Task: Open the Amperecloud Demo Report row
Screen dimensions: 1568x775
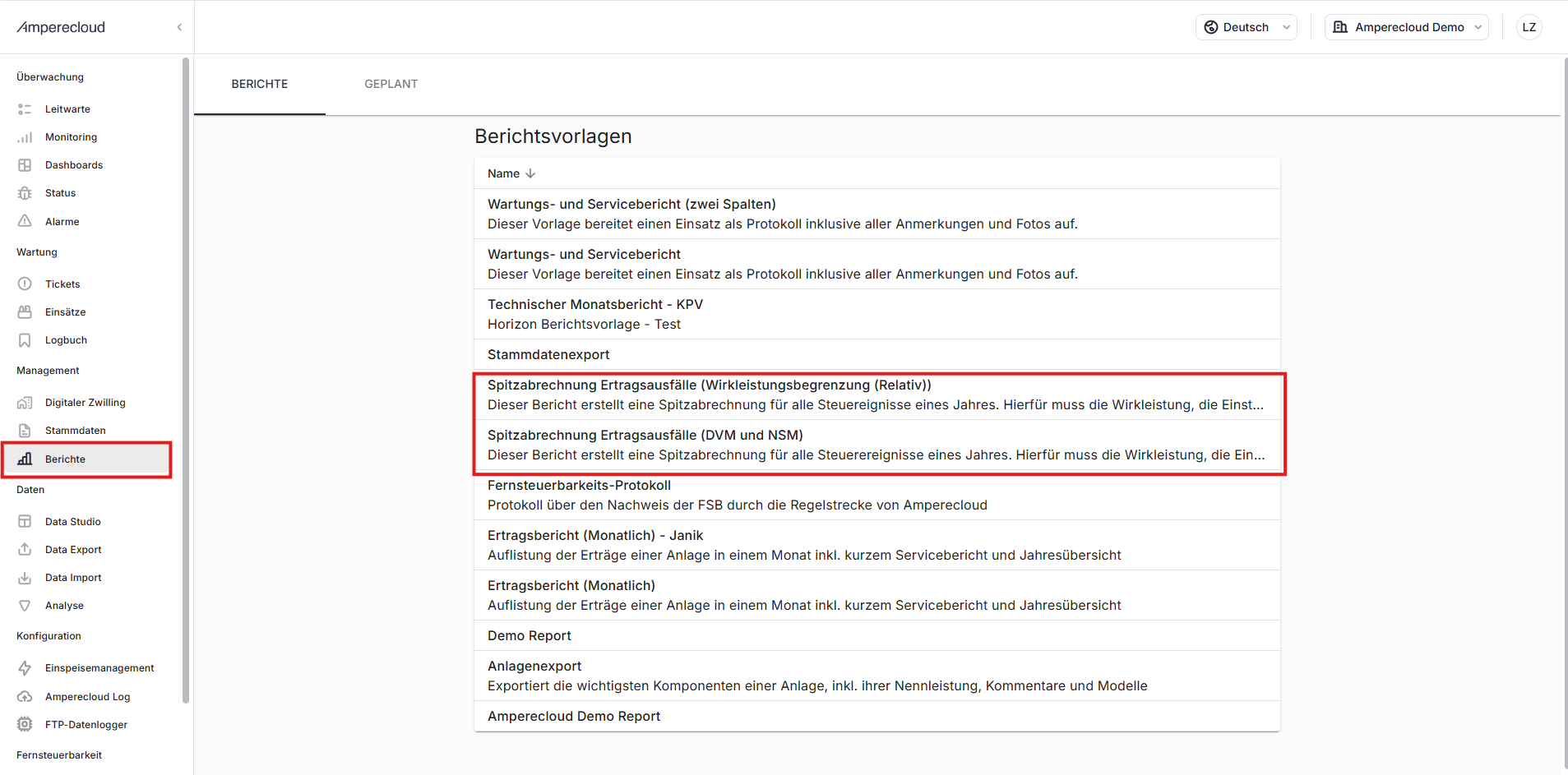Action: tap(574, 716)
